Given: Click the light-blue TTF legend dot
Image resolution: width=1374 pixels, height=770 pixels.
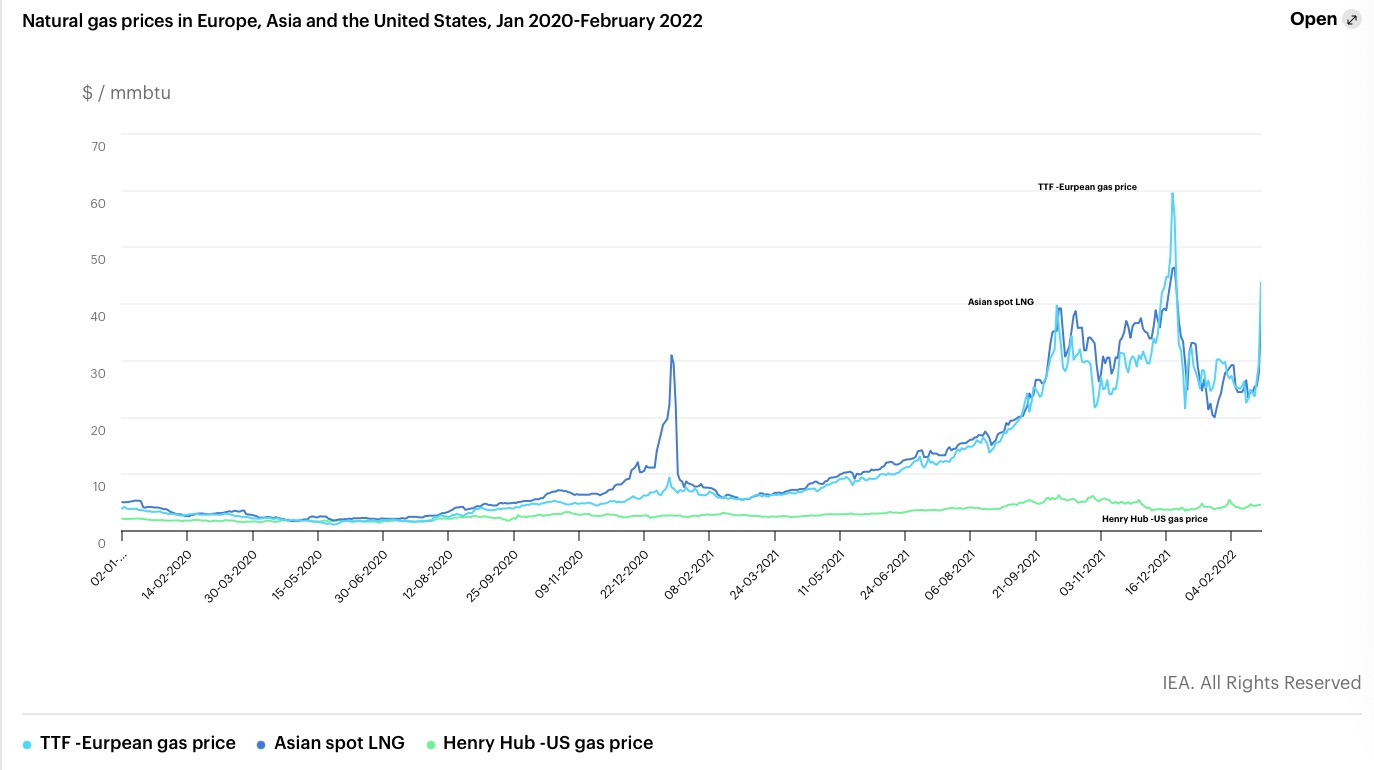Looking at the screenshot, I should click(28, 744).
